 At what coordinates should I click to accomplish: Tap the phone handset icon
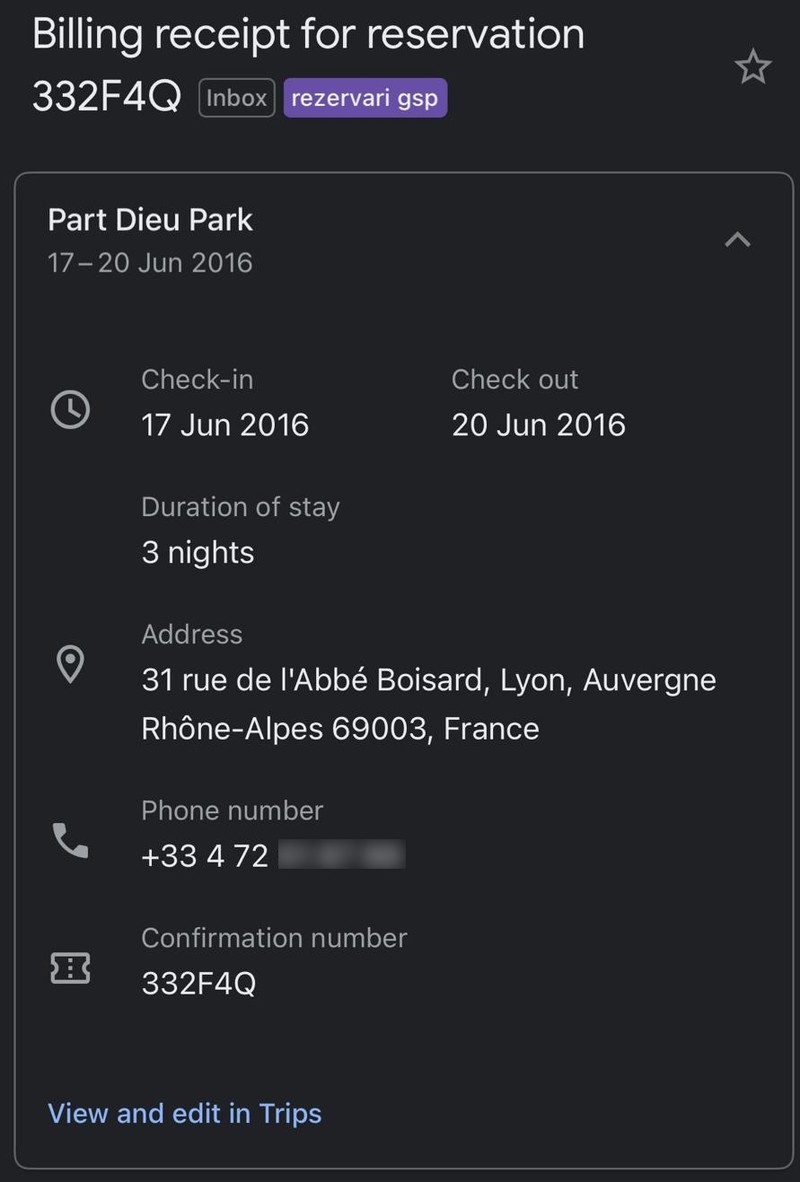70,840
